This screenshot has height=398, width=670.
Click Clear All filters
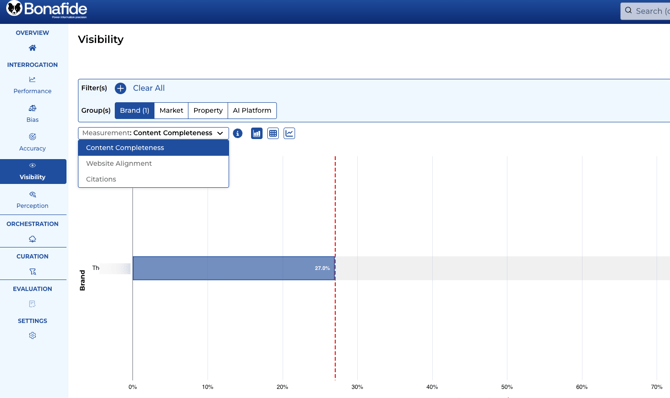tap(149, 88)
